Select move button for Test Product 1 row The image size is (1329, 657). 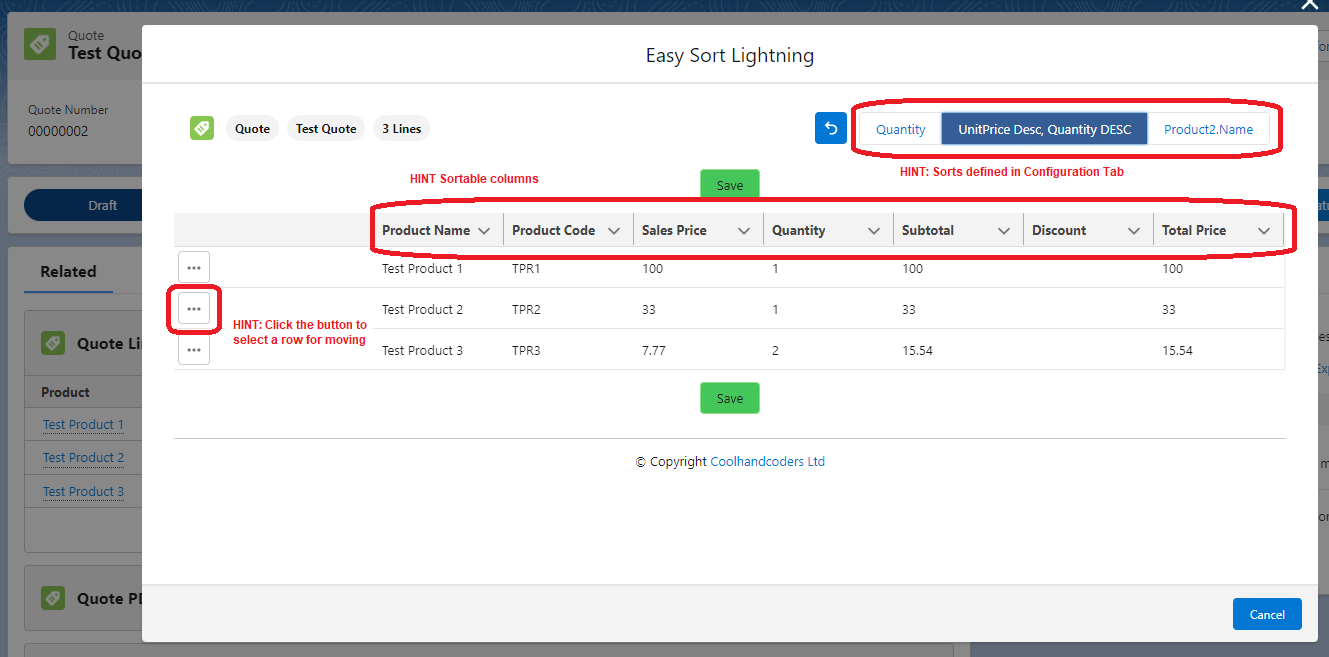(194, 267)
